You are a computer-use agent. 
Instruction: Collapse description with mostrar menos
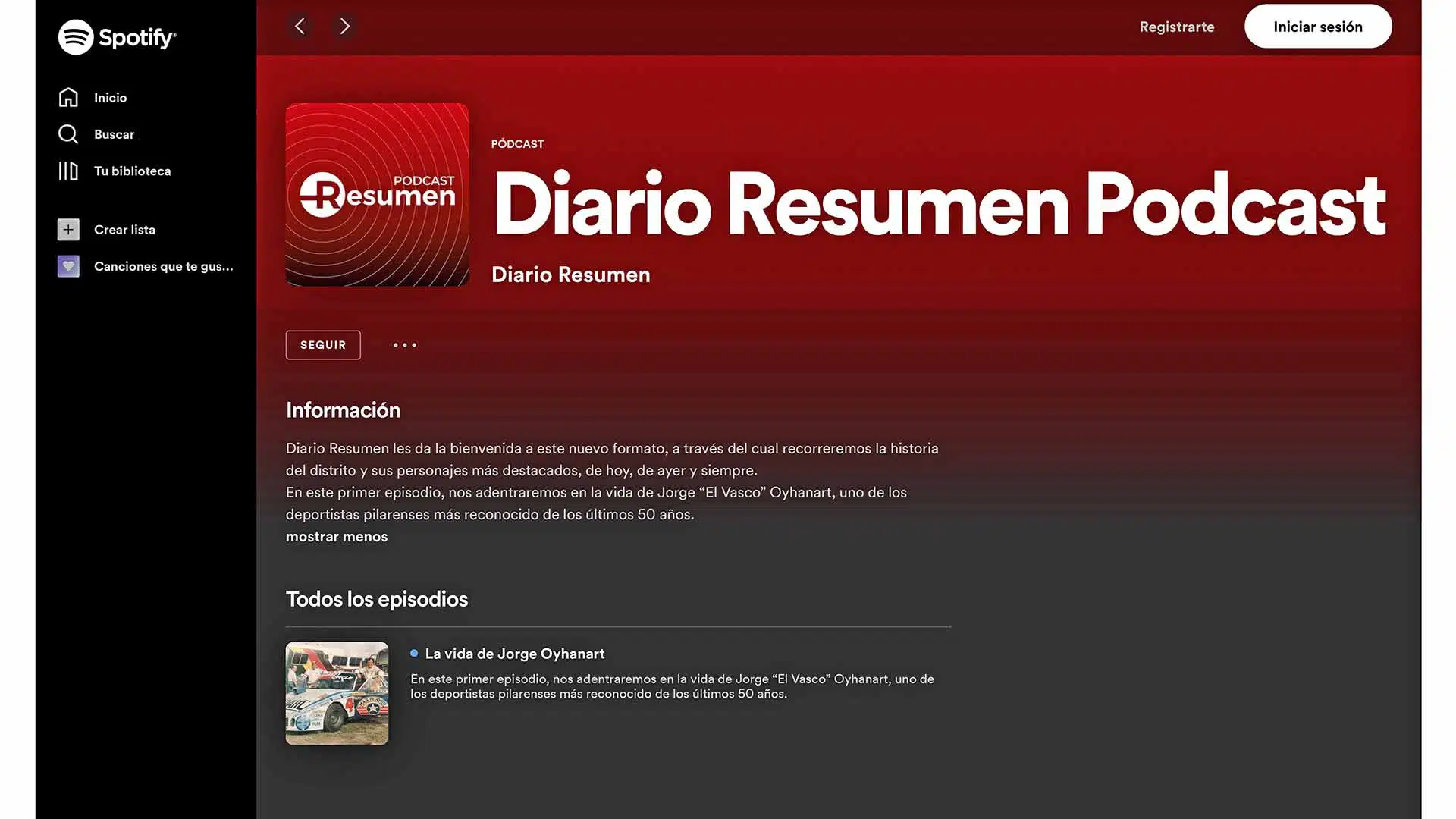point(337,536)
